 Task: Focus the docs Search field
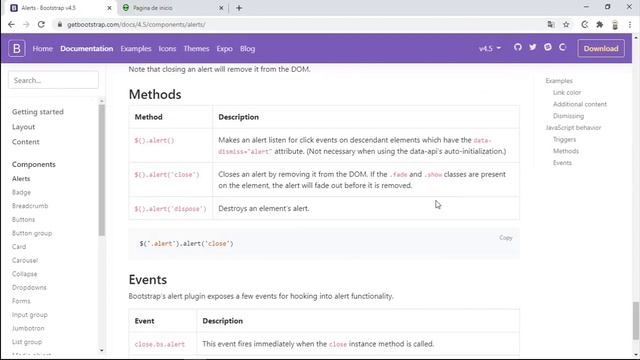click(x=53, y=80)
